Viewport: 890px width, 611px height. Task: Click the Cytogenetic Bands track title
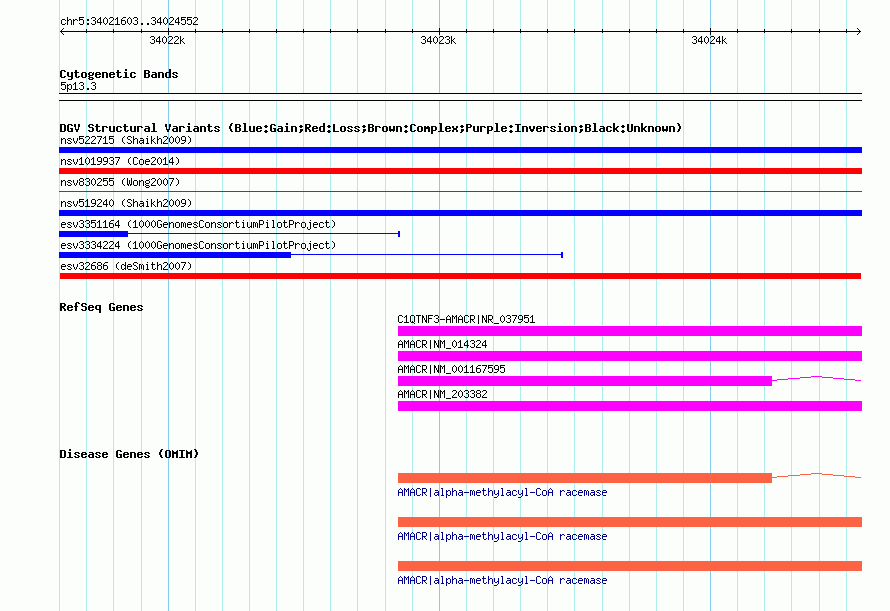click(x=119, y=74)
